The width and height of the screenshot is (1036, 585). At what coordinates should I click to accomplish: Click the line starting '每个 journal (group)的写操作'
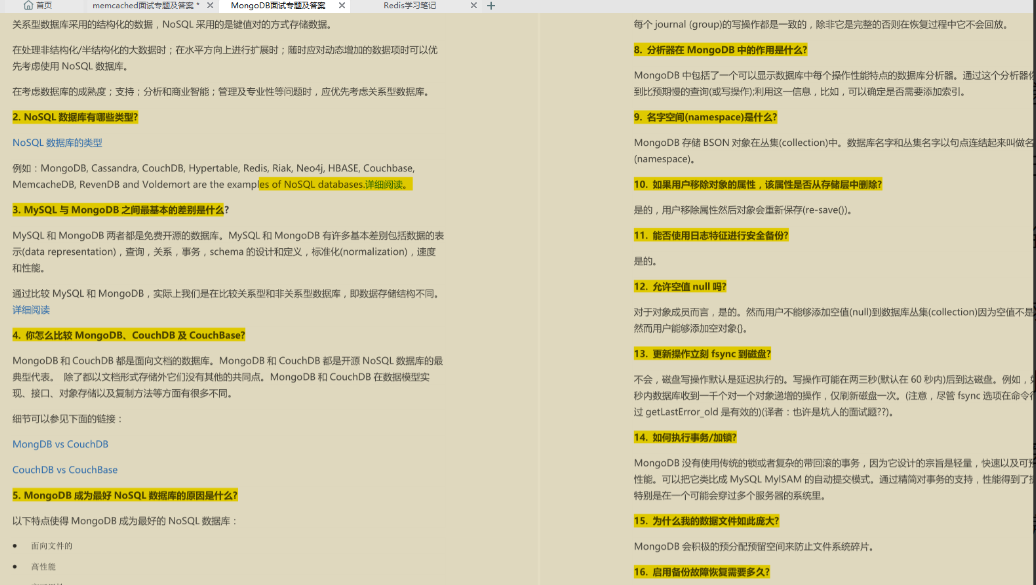coord(821,24)
